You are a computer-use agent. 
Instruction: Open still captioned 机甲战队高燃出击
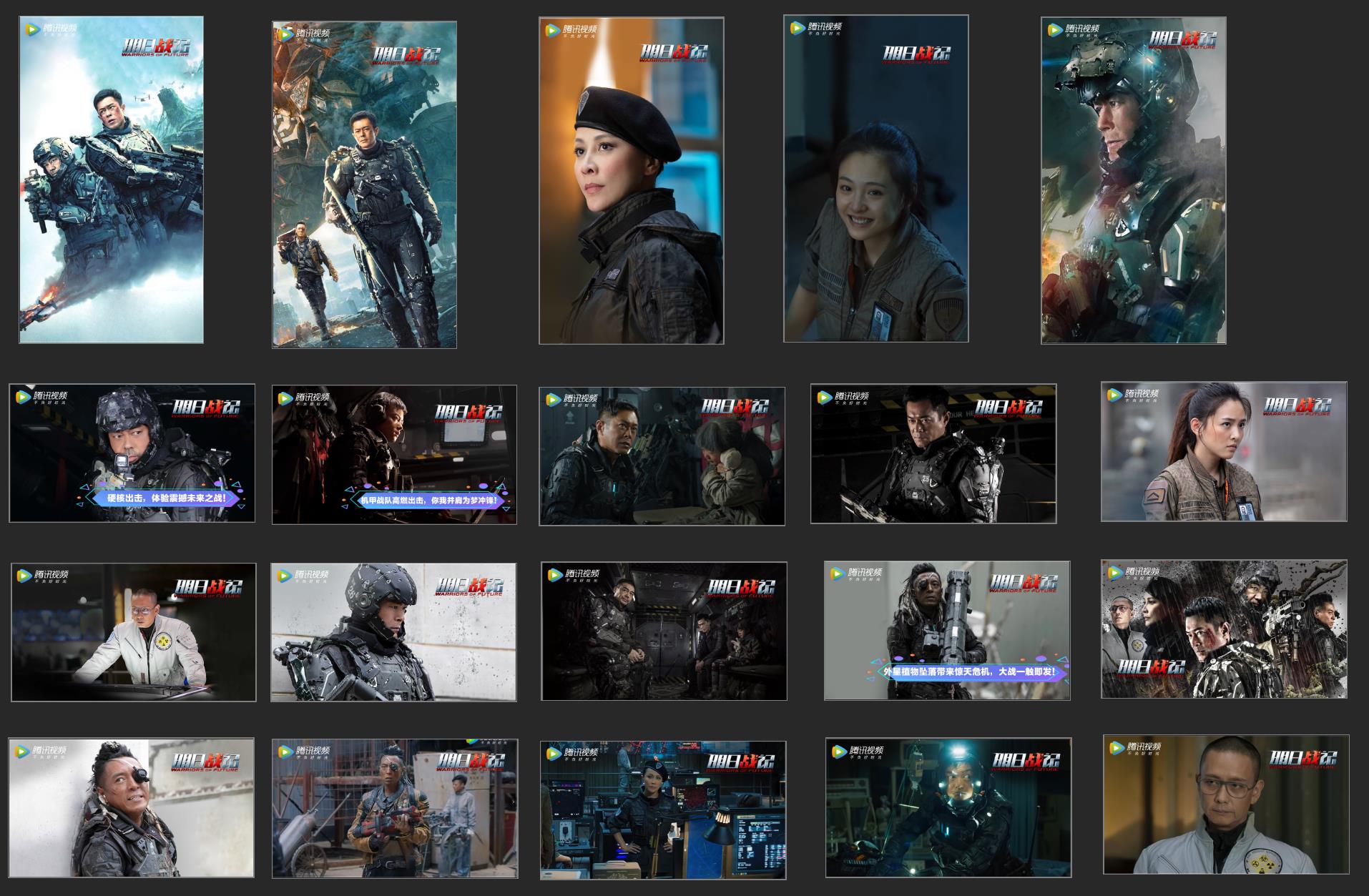click(x=395, y=455)
